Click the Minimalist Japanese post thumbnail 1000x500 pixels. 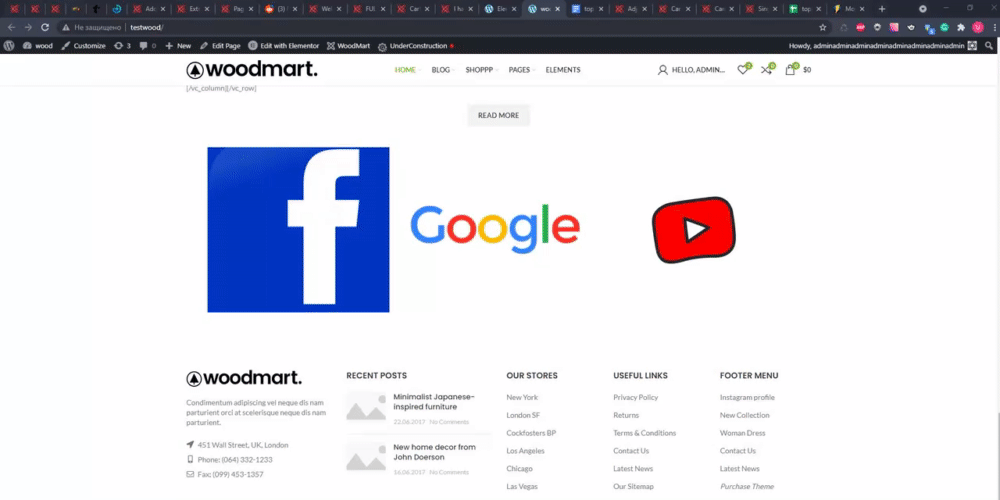point(366,407)
